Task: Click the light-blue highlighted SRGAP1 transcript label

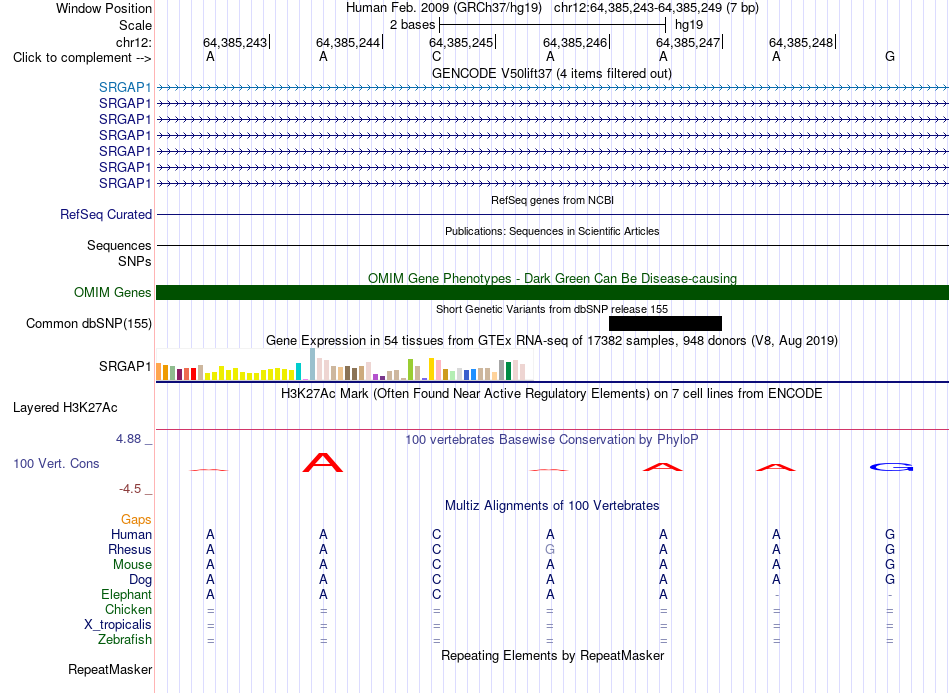Action: click(125, 87)
